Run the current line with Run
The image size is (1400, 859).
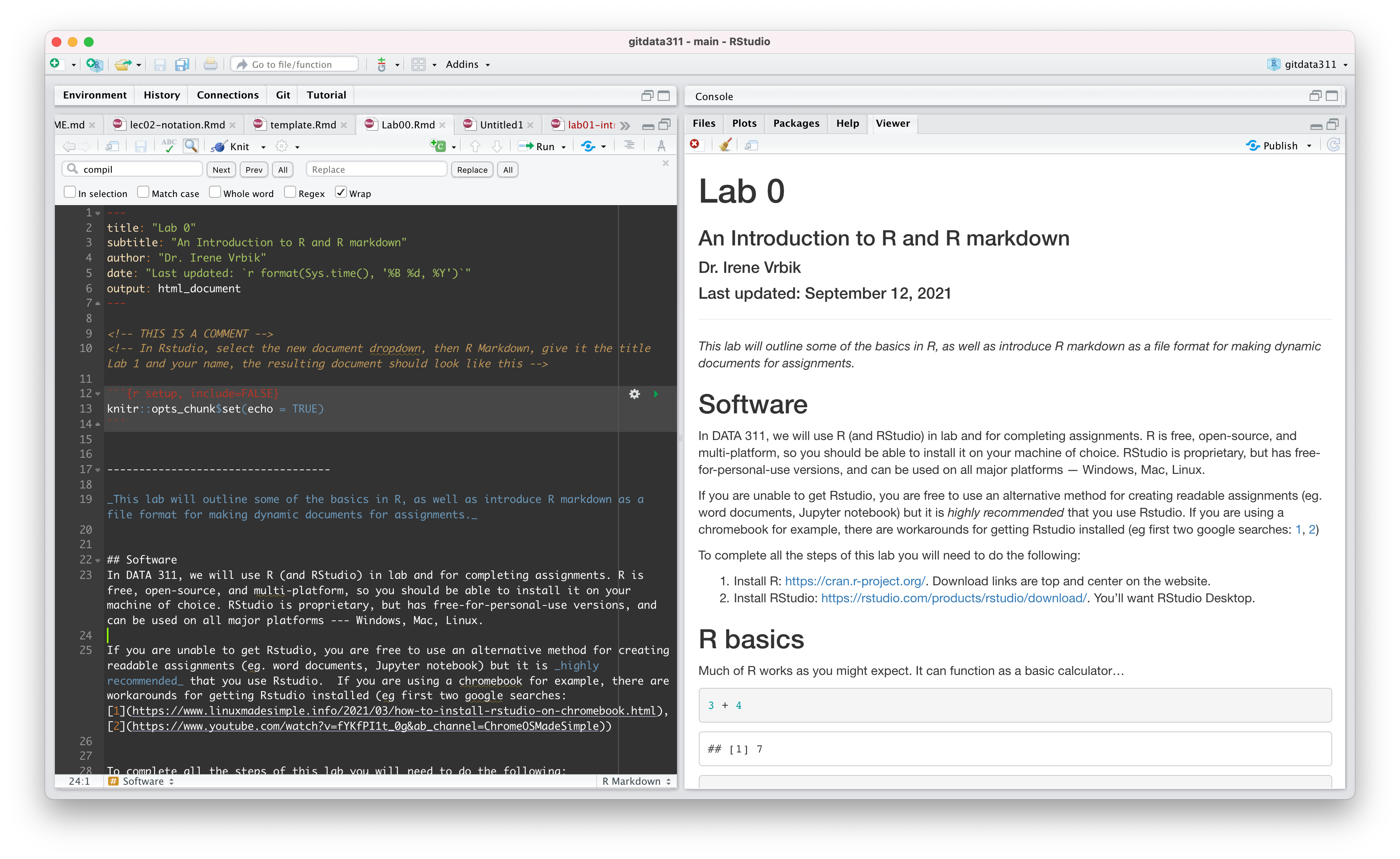click(536, 146)
